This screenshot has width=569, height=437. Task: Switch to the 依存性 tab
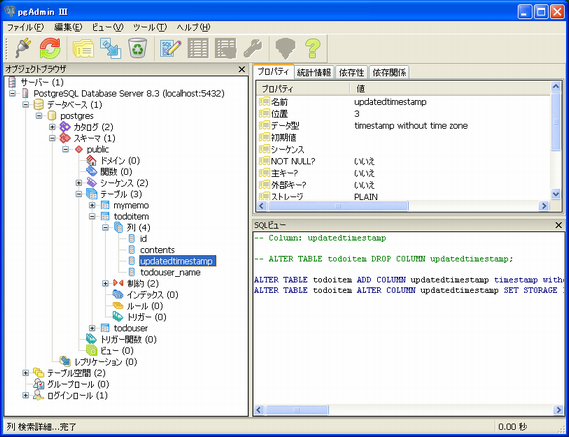(351, 73)
